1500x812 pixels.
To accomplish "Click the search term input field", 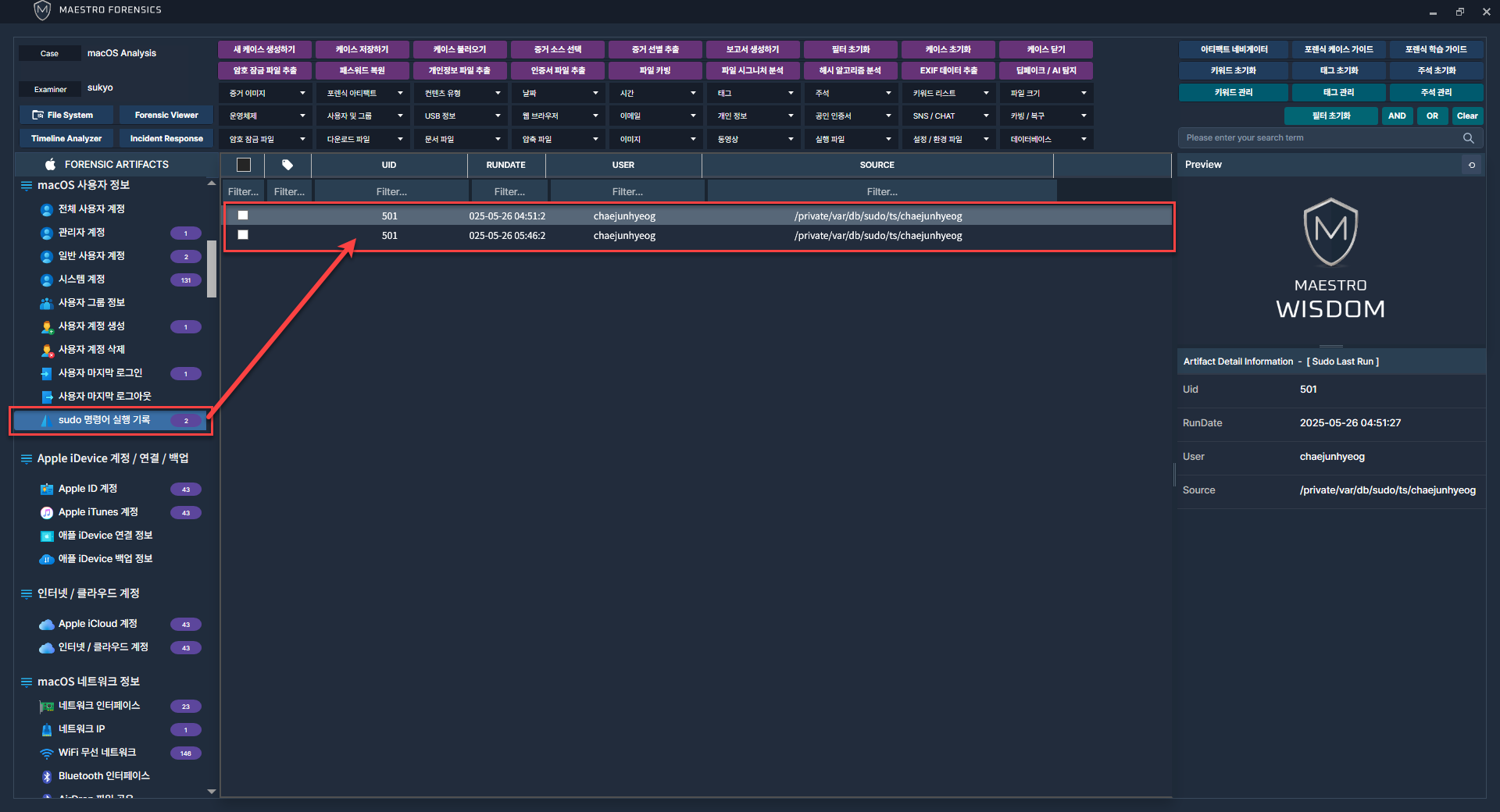I will tap(1319, 138).
